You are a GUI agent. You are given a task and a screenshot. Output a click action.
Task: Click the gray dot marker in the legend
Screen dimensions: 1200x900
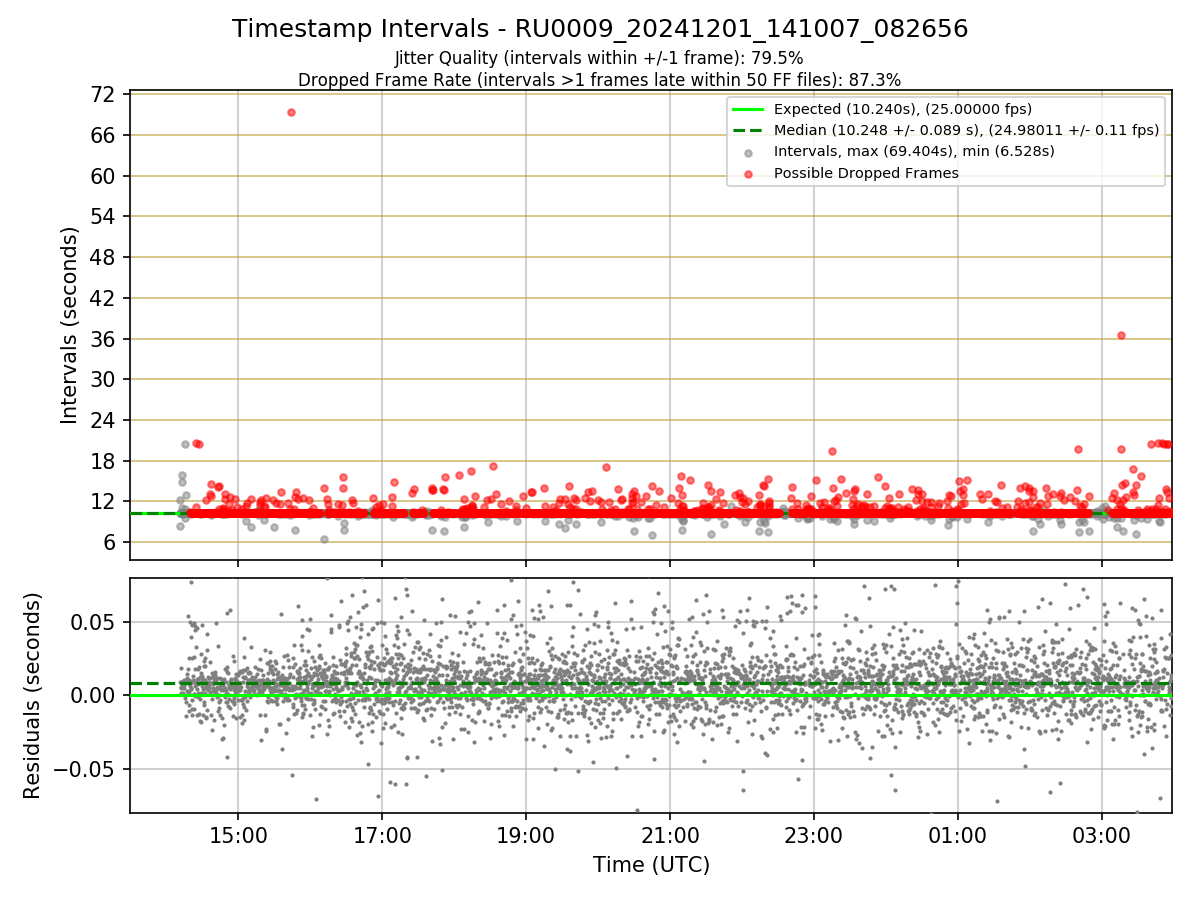coord(748,152)
